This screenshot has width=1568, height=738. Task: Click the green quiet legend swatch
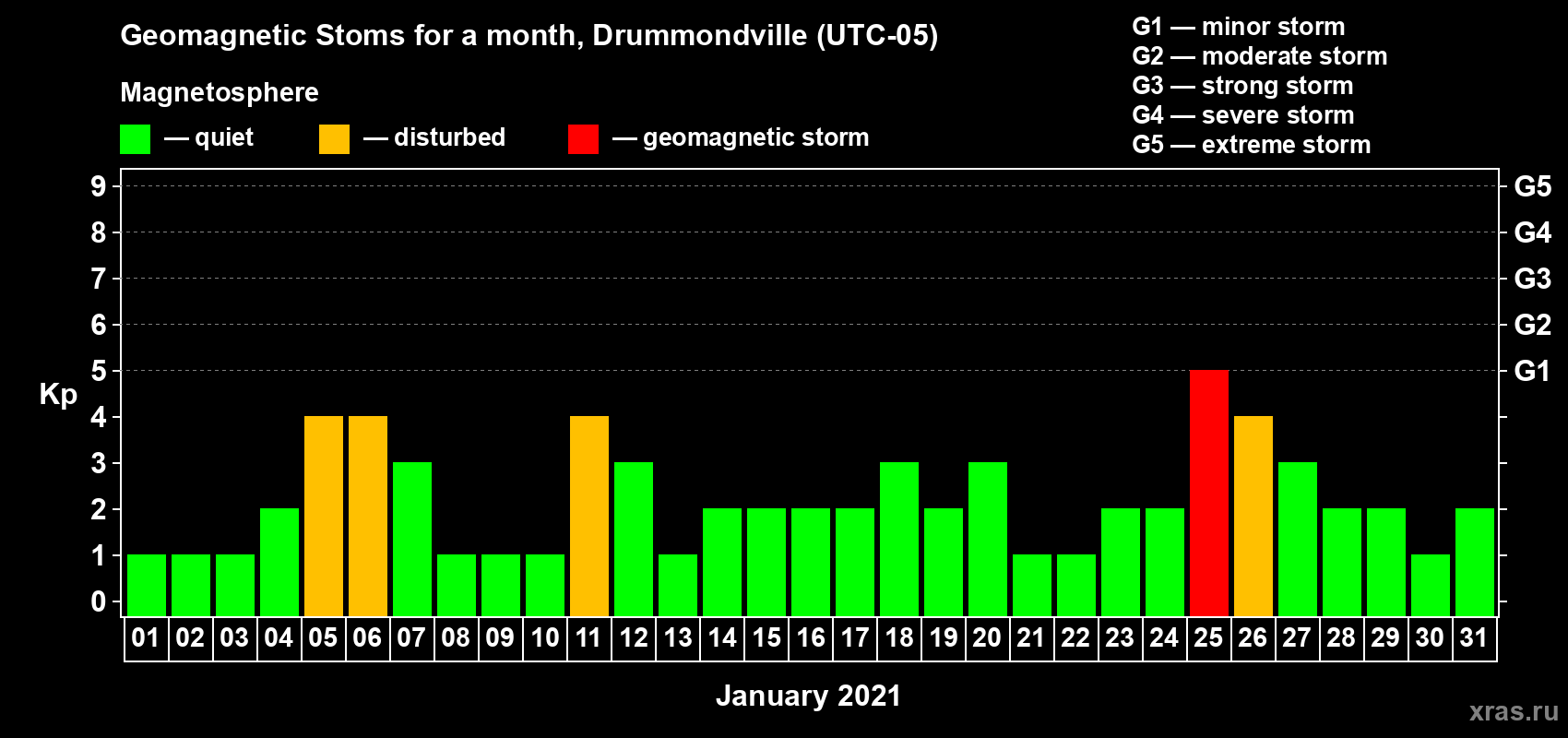[x=136, y=139]
